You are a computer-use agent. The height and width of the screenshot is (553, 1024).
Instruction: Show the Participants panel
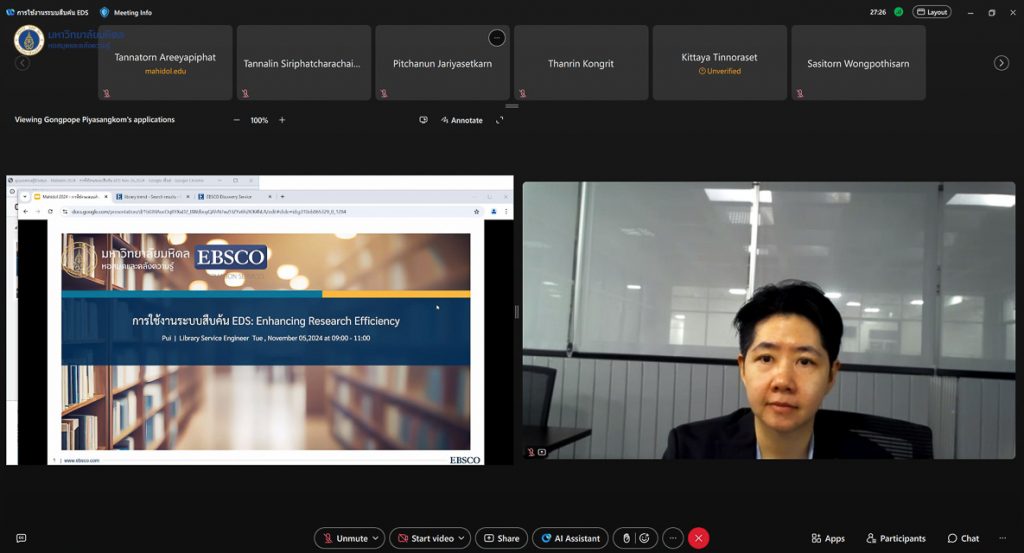tap(895, 538)
